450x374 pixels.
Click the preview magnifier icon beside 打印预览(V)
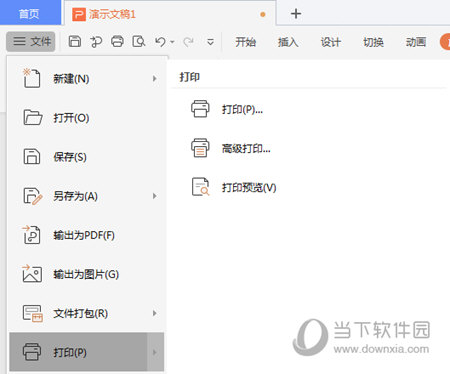click(x=201, y=187)
